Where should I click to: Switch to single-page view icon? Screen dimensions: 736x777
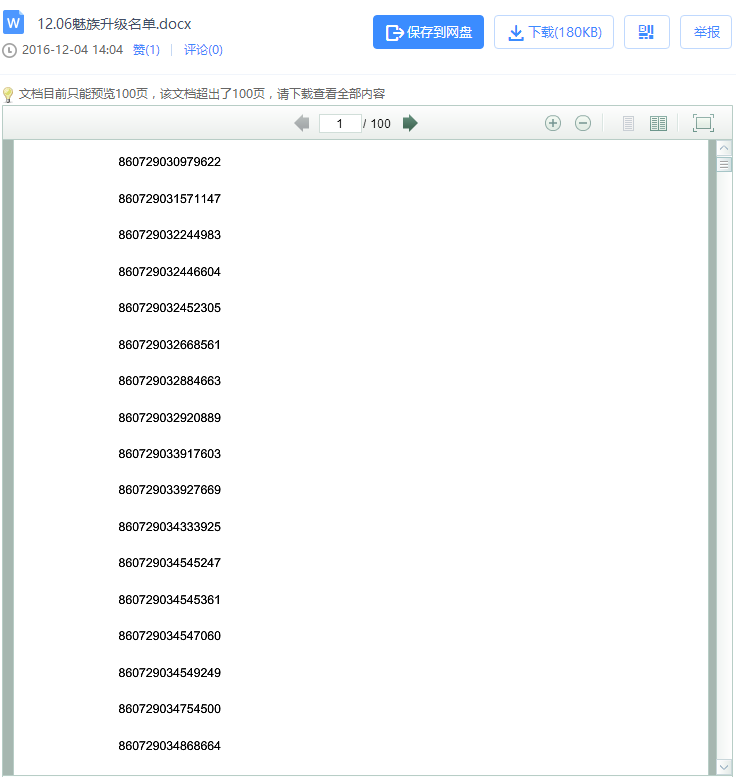click(628, 123)
